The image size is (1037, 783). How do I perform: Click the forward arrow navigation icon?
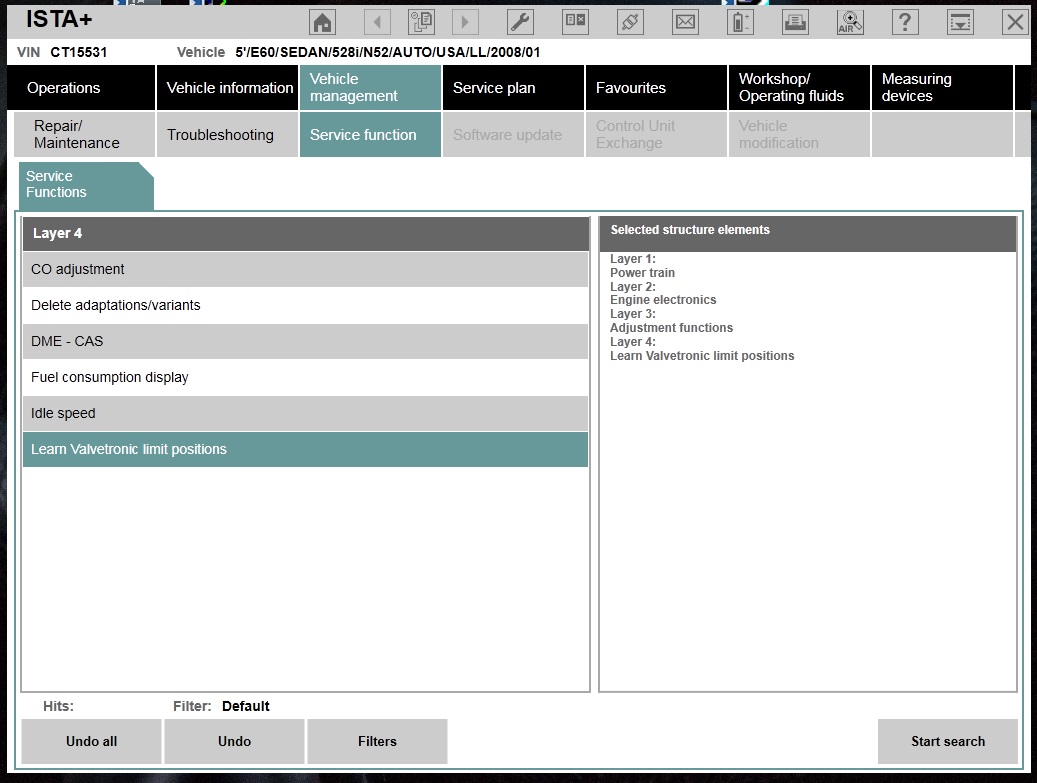(x=465, y=22)
